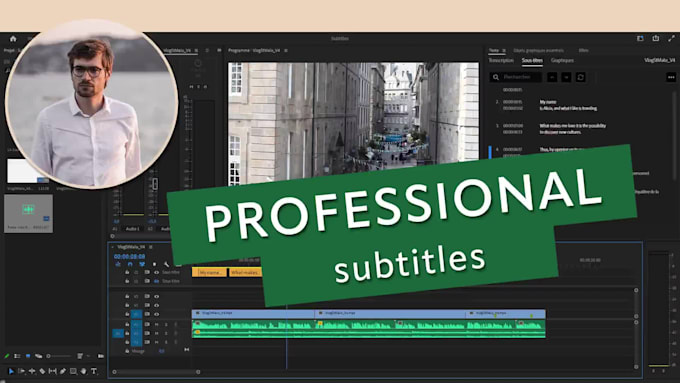
Task: Add a marker in the timeline header
Action: click(x=154, y=264)
